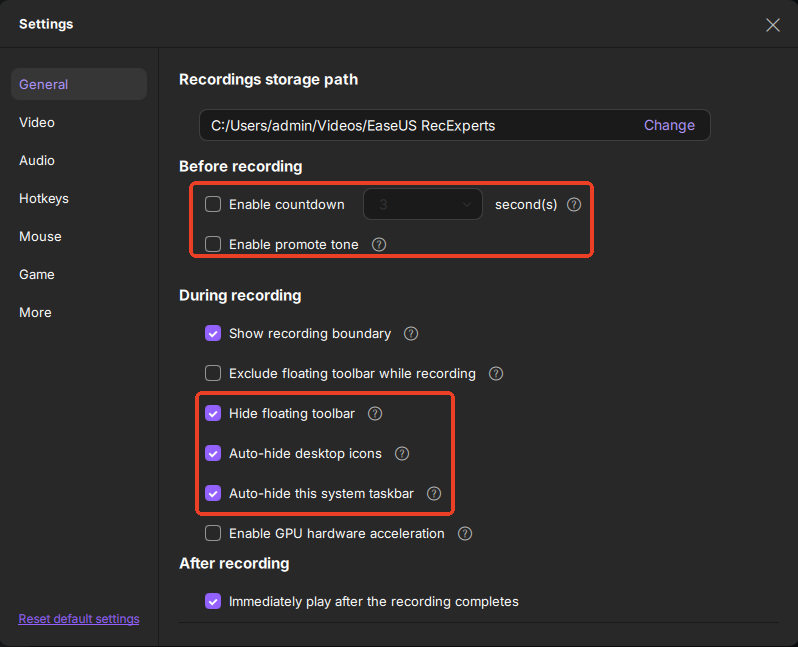Image resolution: width=798 pixels, height=647 pixels.
Task: Enable countdown checkbox
Action: point(213,205)
